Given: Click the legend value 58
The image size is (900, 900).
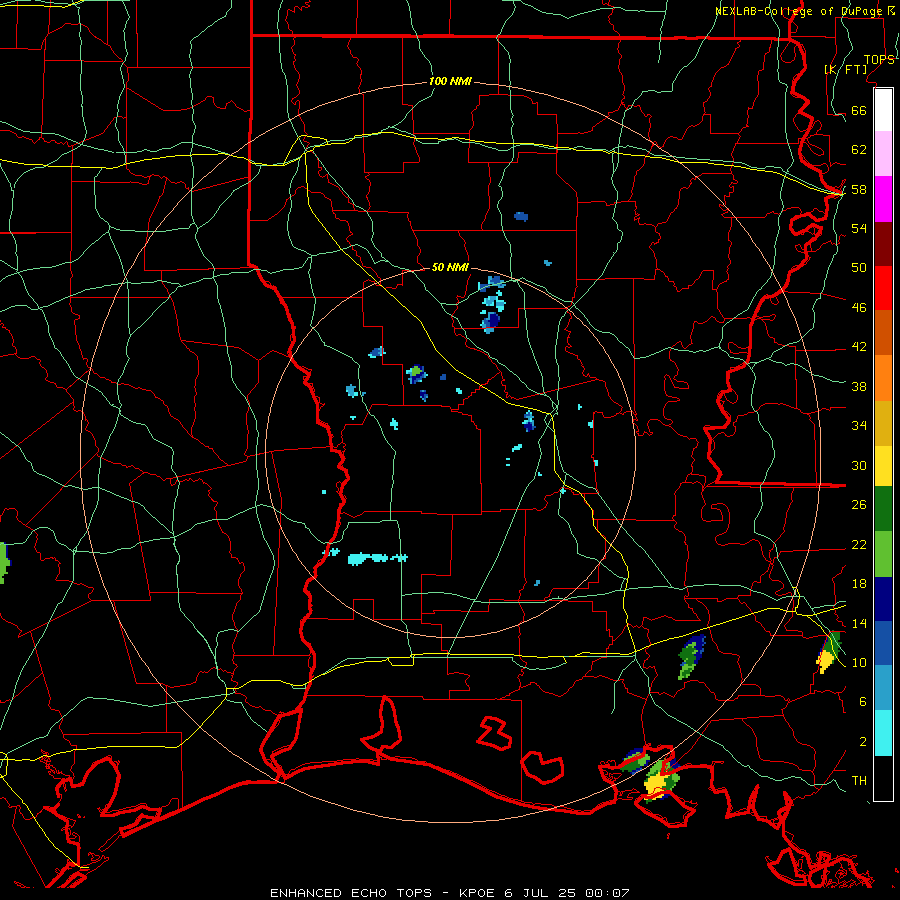Looking at the screenshot, I should 859,189.
